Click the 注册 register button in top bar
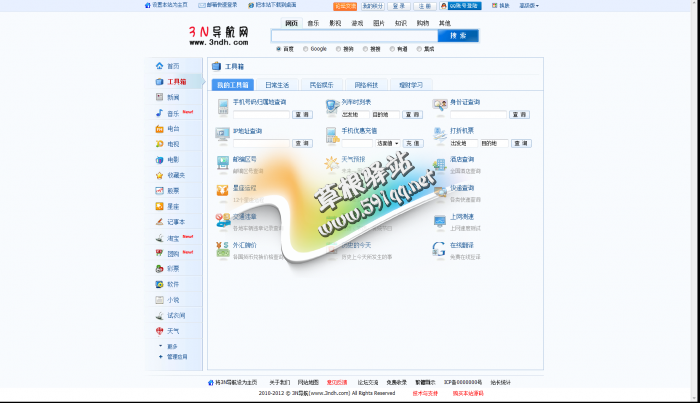Viewport: 700px width, 403px height. [x=425, y=6]
